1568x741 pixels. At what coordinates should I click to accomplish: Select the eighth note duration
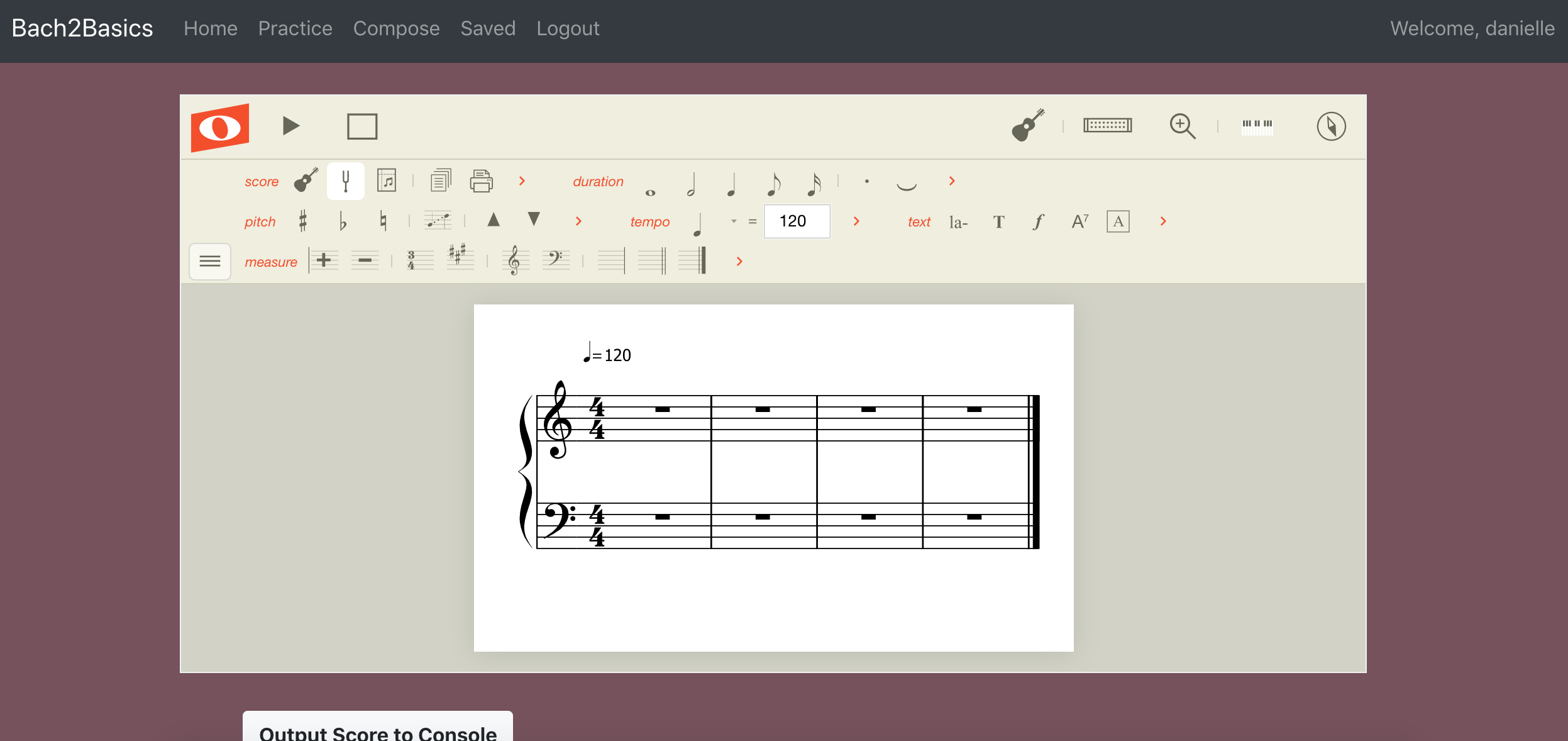point(773,183)
